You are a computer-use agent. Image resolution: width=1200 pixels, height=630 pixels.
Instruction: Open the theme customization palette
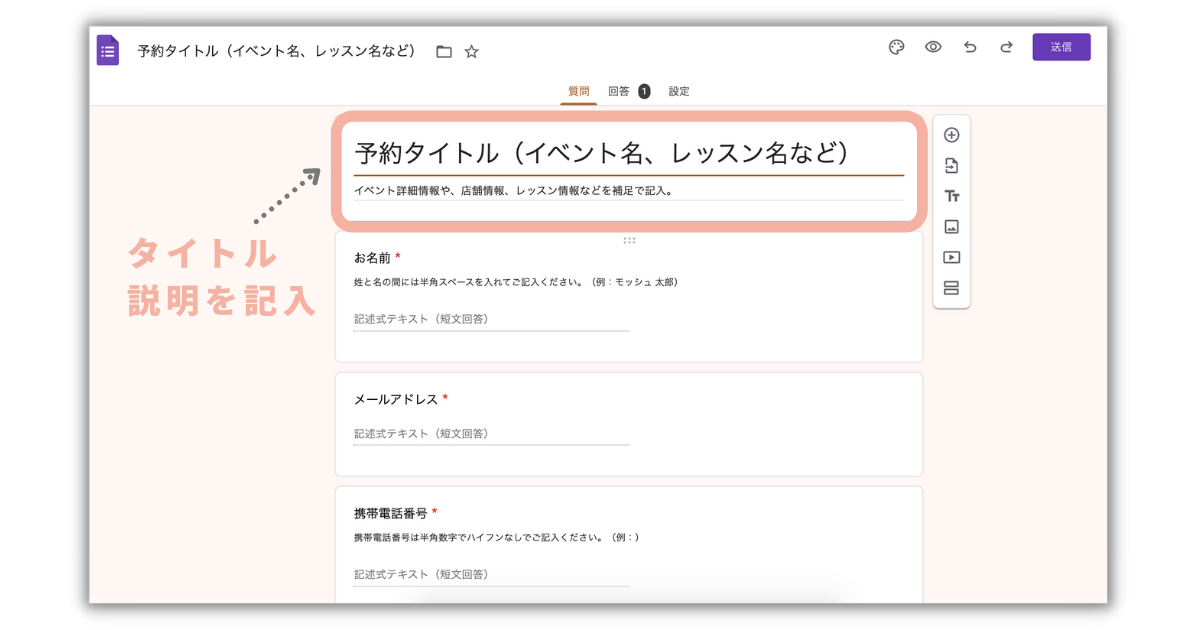click(897, 47)
